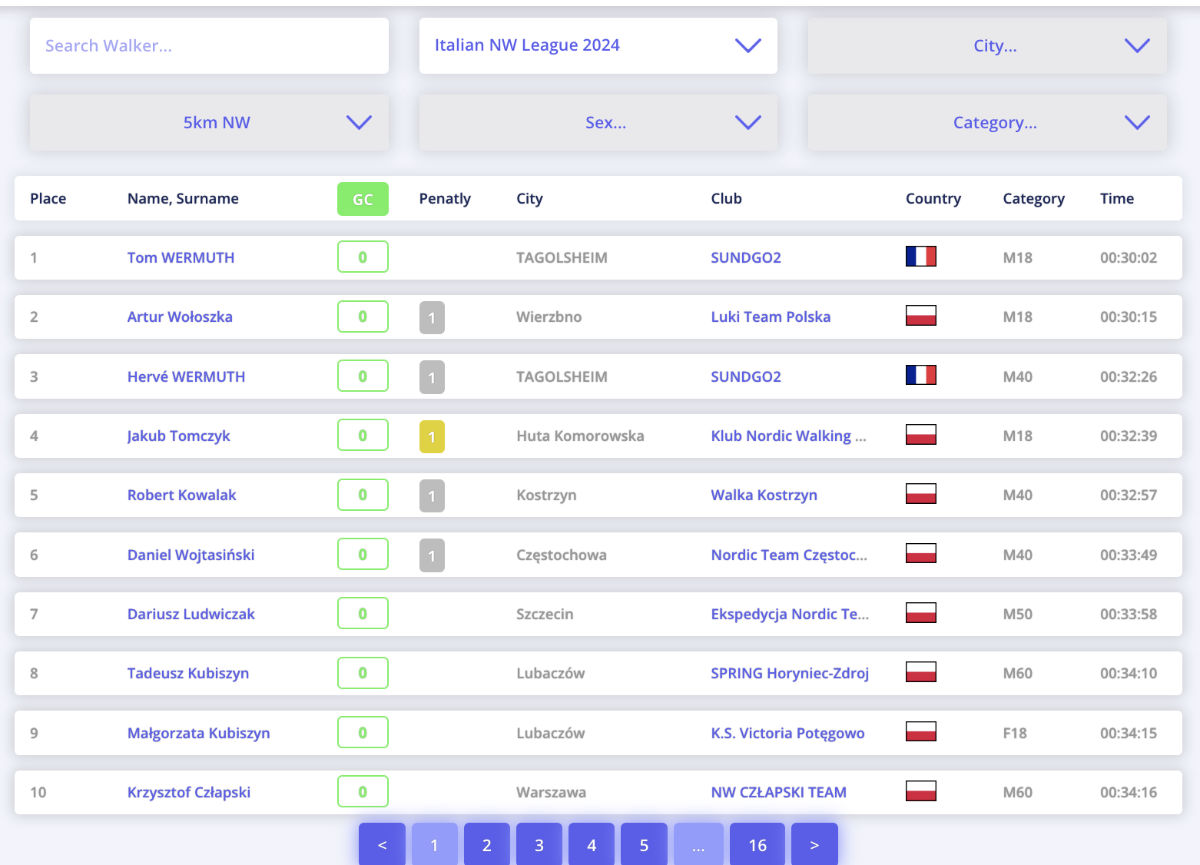Screen dimensions: 1200x865
Task: Go to the next results page arrow
Action: [x=814, y=845]
